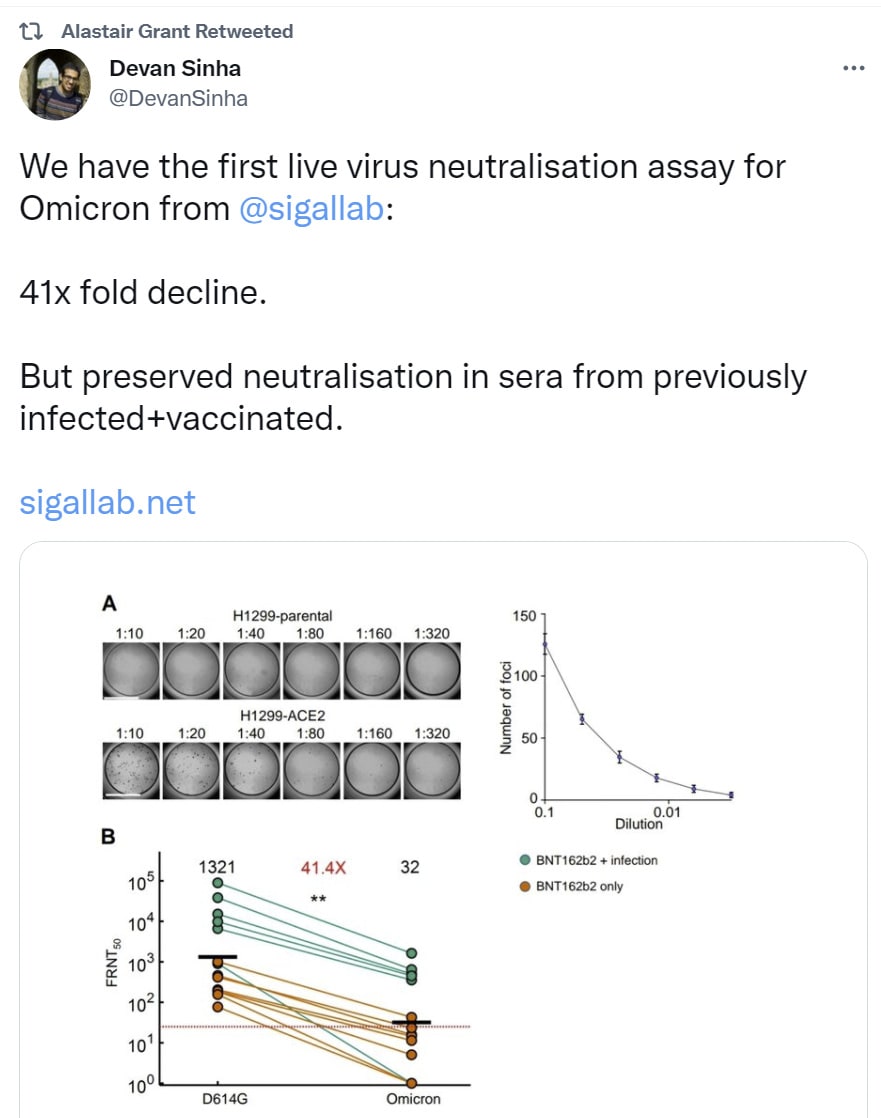Click the Devan Sinha display name
This screenshot has height=1118, width=881.
click(x=175, y=68)
